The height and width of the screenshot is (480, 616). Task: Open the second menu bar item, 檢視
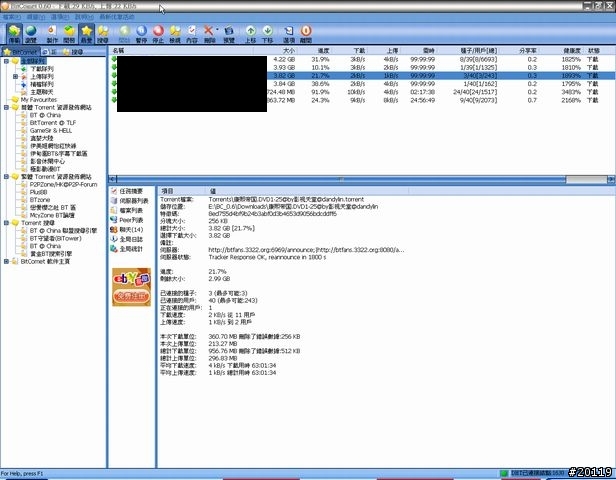click(36, 17)
